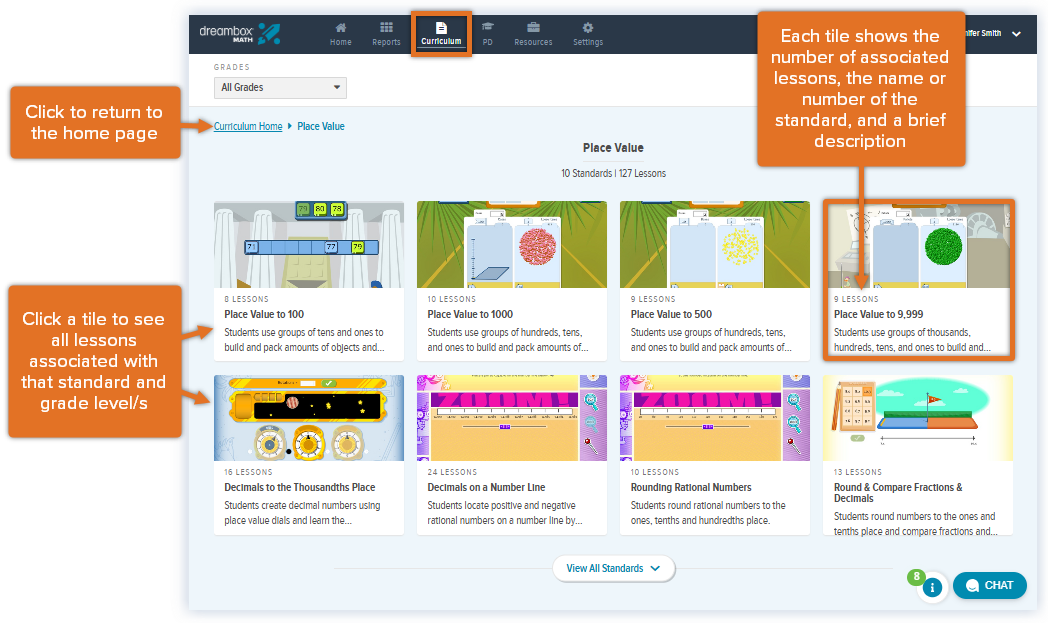Click the CHAT button

[989, 585]
